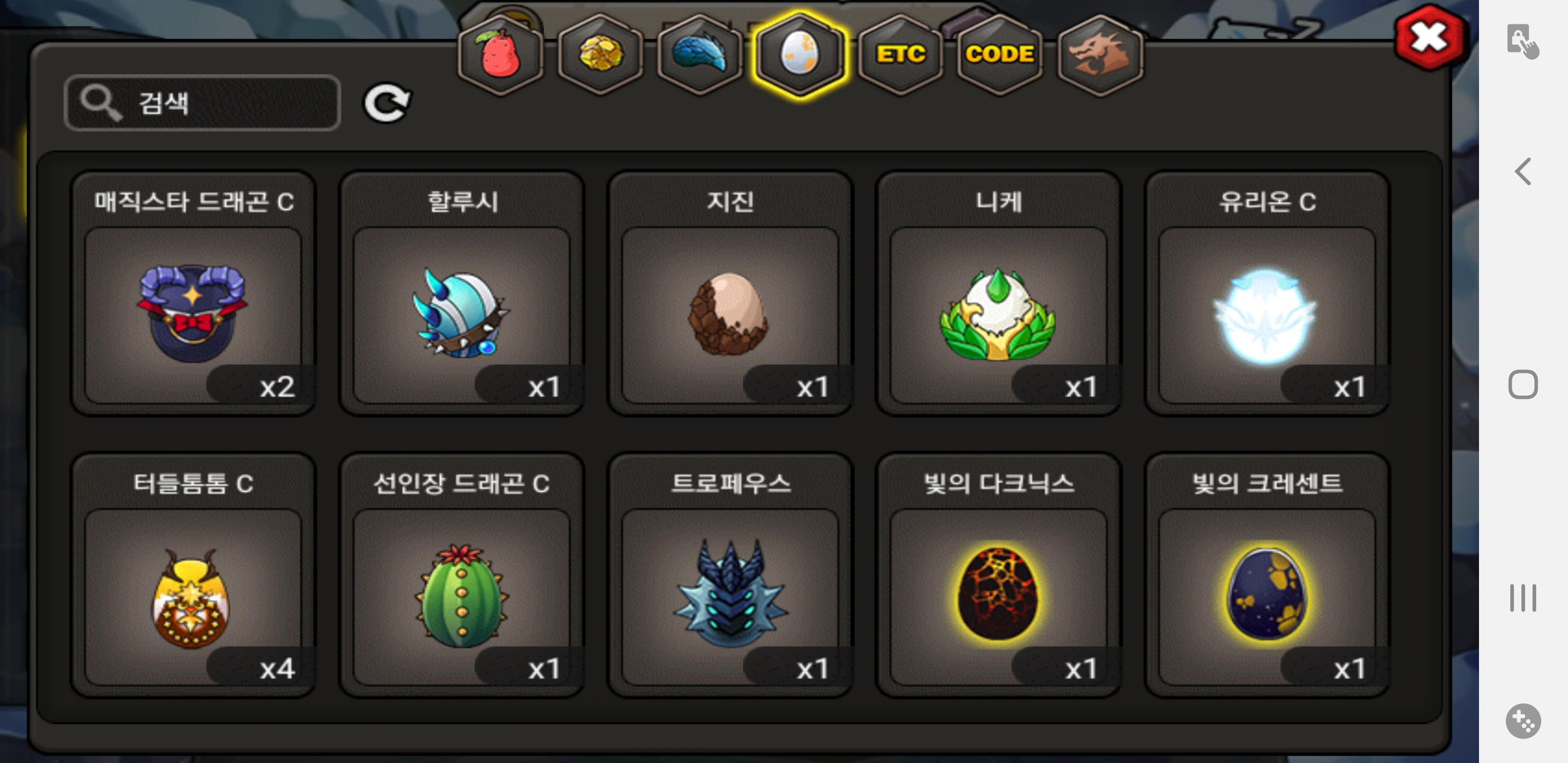Open the CODE tab
This screenshot has width=1568, height=763.
point(1000,55)
